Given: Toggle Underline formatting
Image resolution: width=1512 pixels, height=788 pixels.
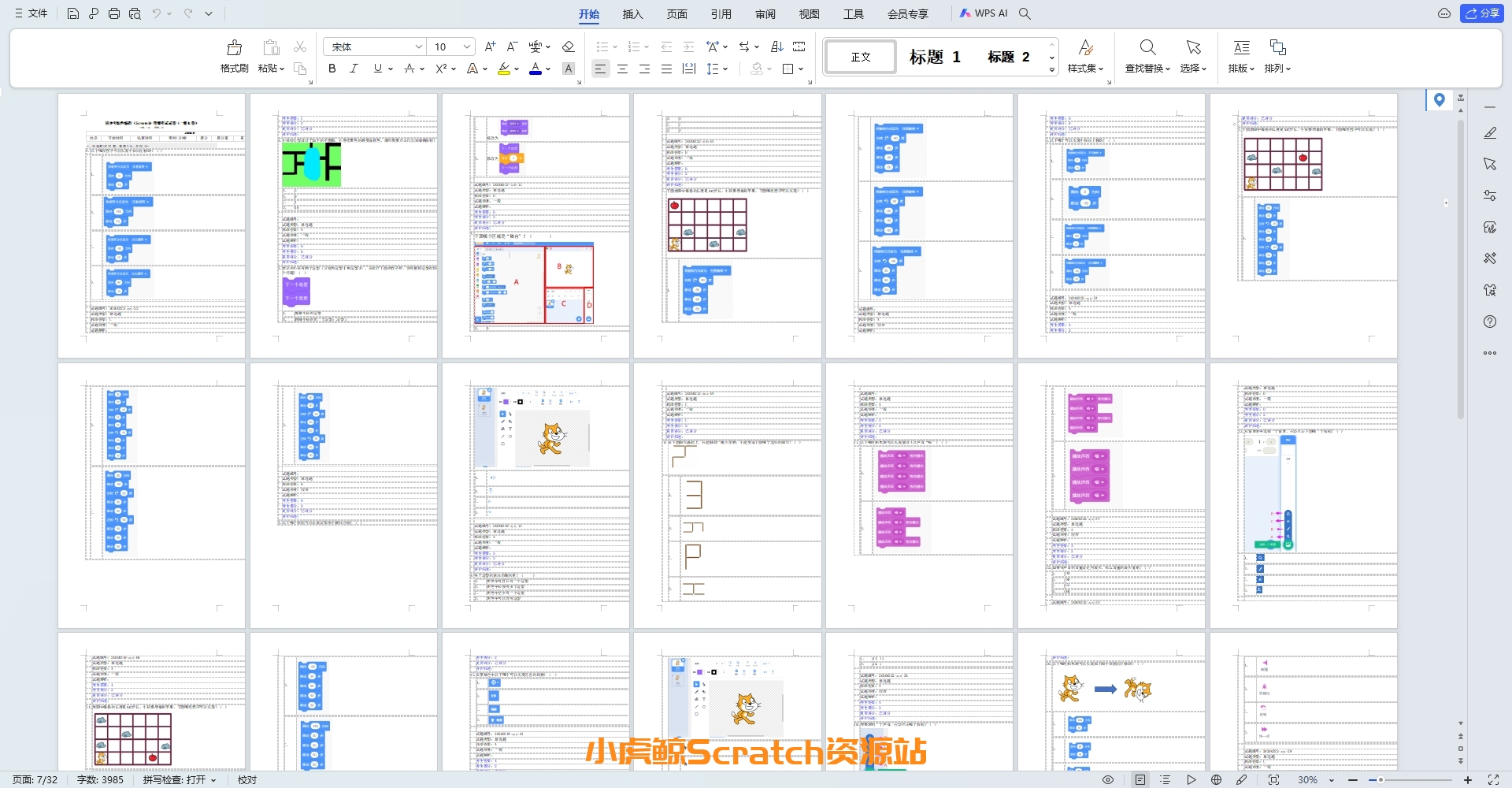Looking at the screenshot, I should pyautogui.click(x=377, y=69).
